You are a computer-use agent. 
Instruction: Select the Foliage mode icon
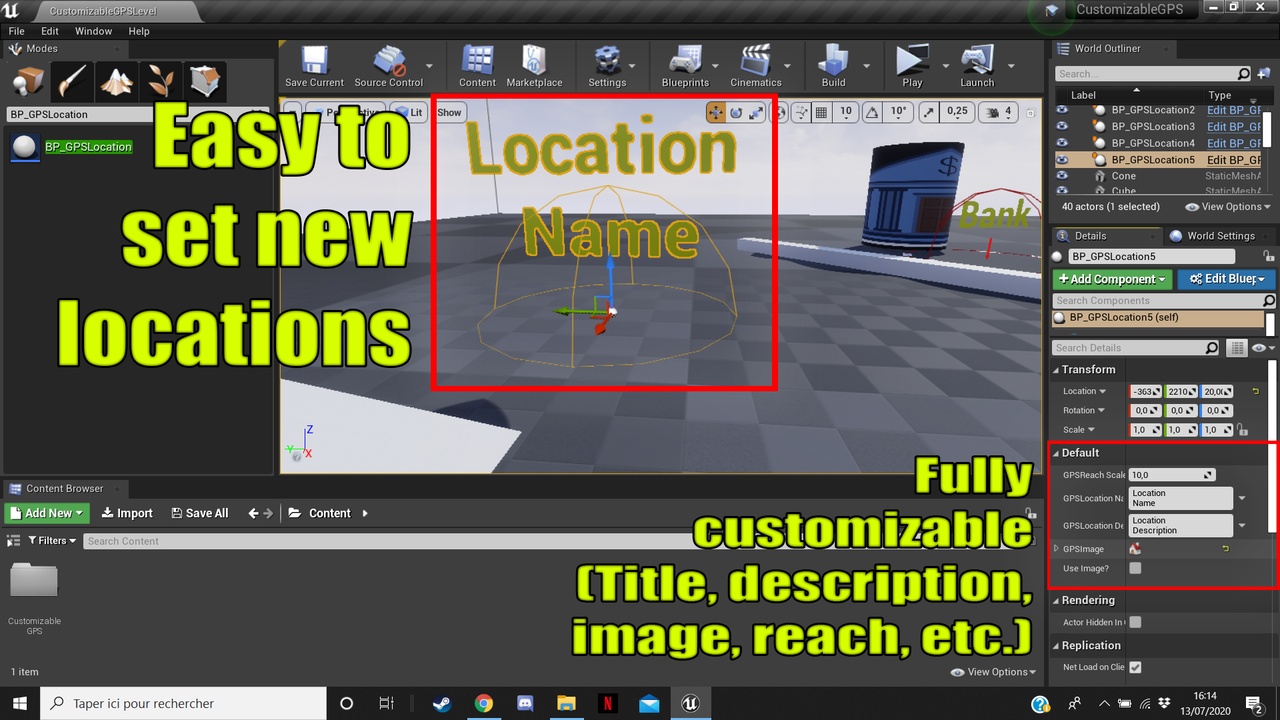point(161,81)
